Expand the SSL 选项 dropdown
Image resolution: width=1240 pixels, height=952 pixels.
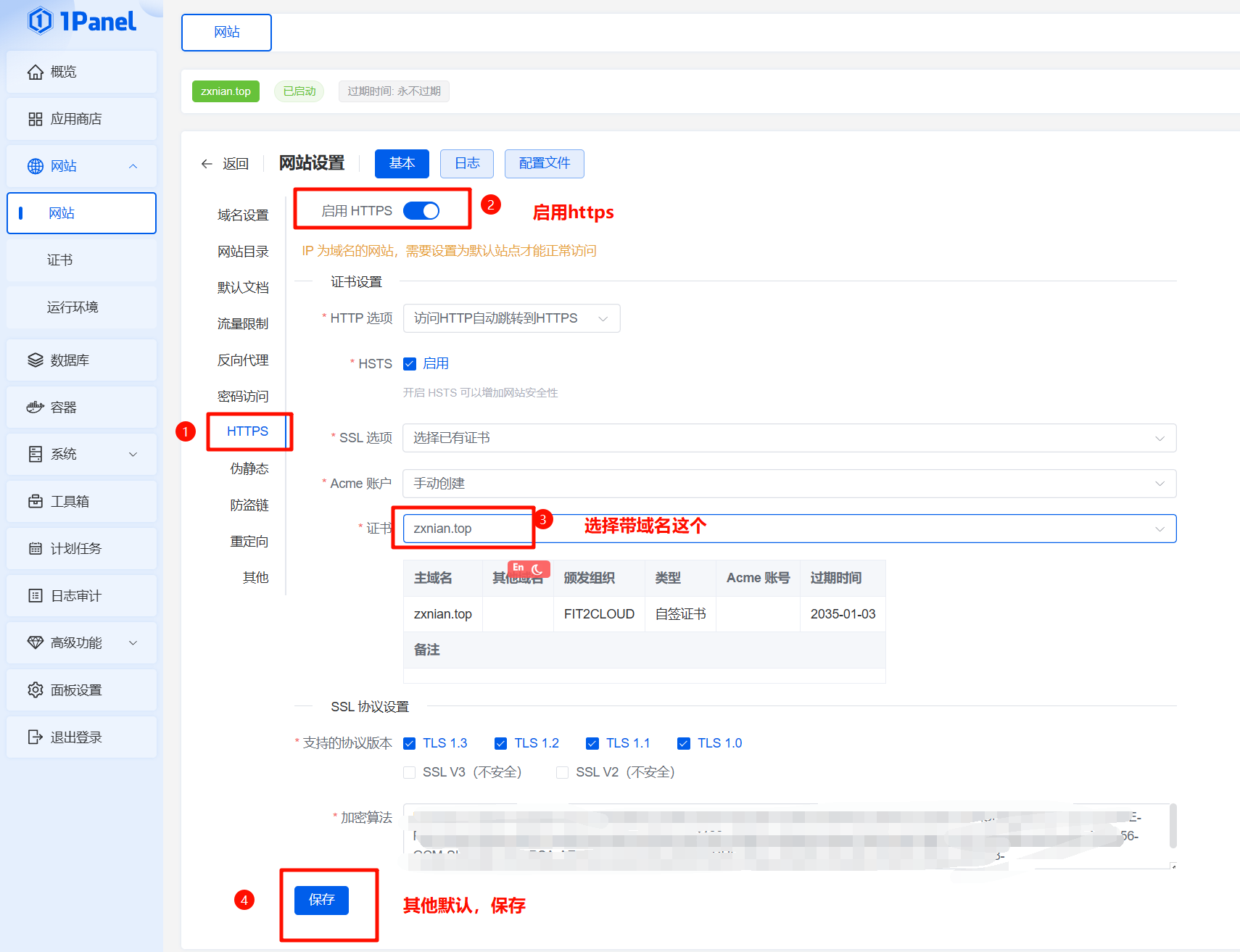pyautogui.click(x=789, y=438)
